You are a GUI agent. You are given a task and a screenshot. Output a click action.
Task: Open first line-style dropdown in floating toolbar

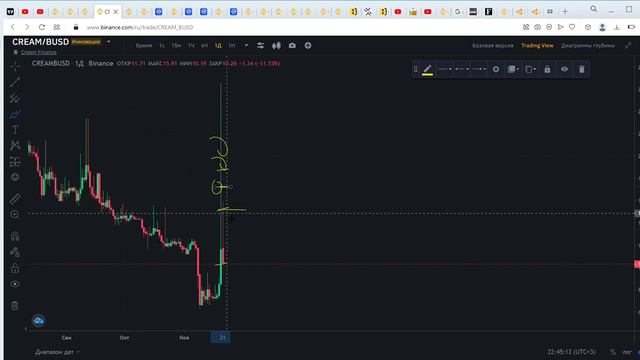(445, 69)
